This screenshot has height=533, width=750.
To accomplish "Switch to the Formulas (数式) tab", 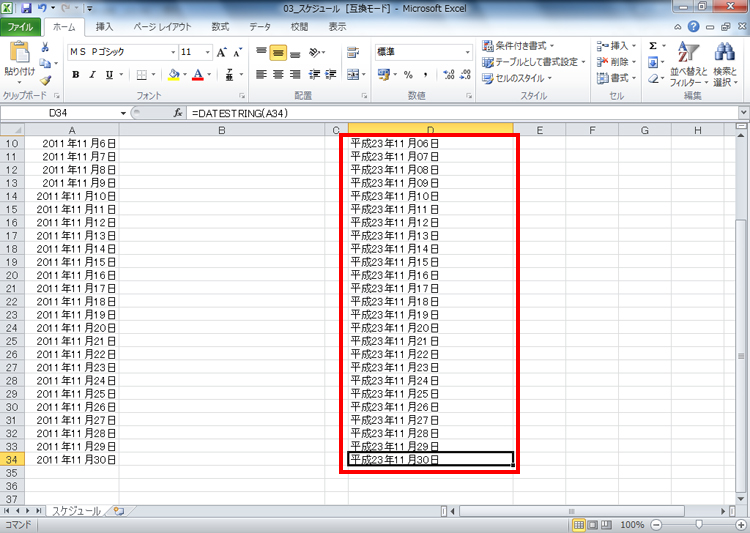I will [220, 27].
